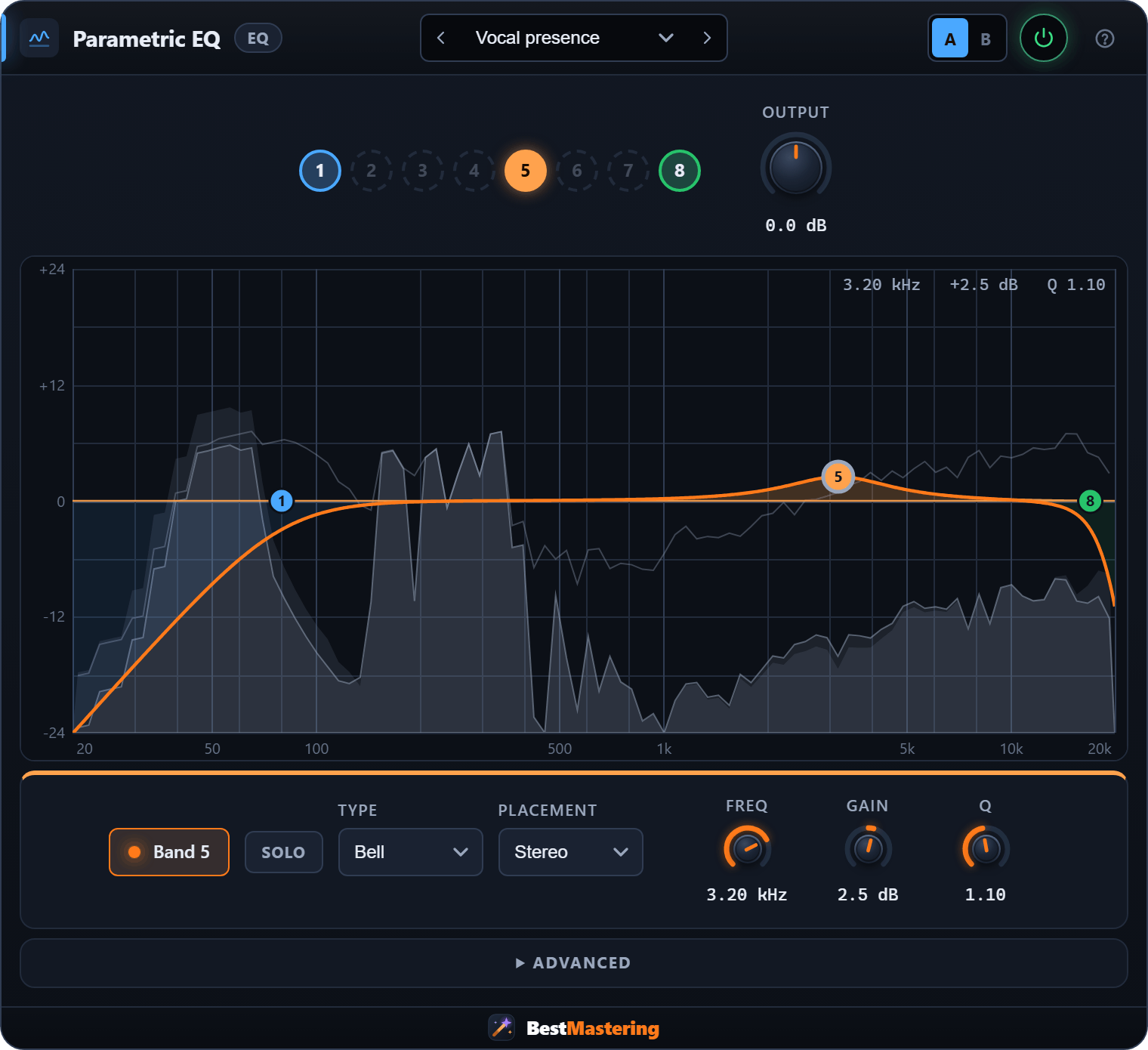Image resolution: width=1148 pixels, height=1050 pixels.
Task: Select the active orange band 5 button
Action: [526, 171]
